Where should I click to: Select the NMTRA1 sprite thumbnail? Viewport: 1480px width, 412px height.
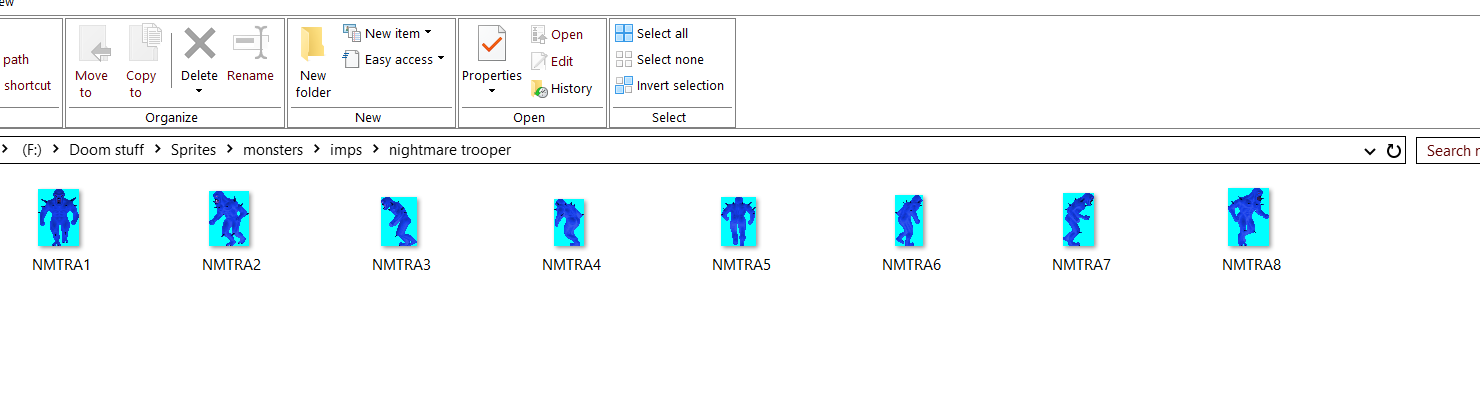pos(59,217)
